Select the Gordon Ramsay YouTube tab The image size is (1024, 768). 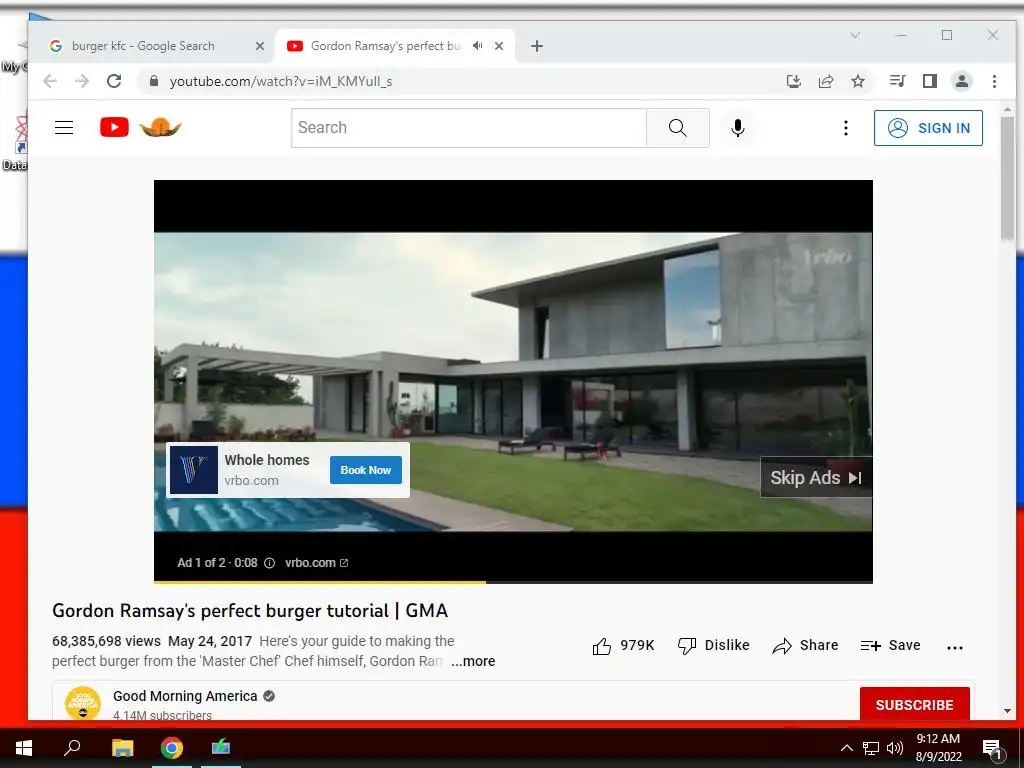click(x=385, y=46)
